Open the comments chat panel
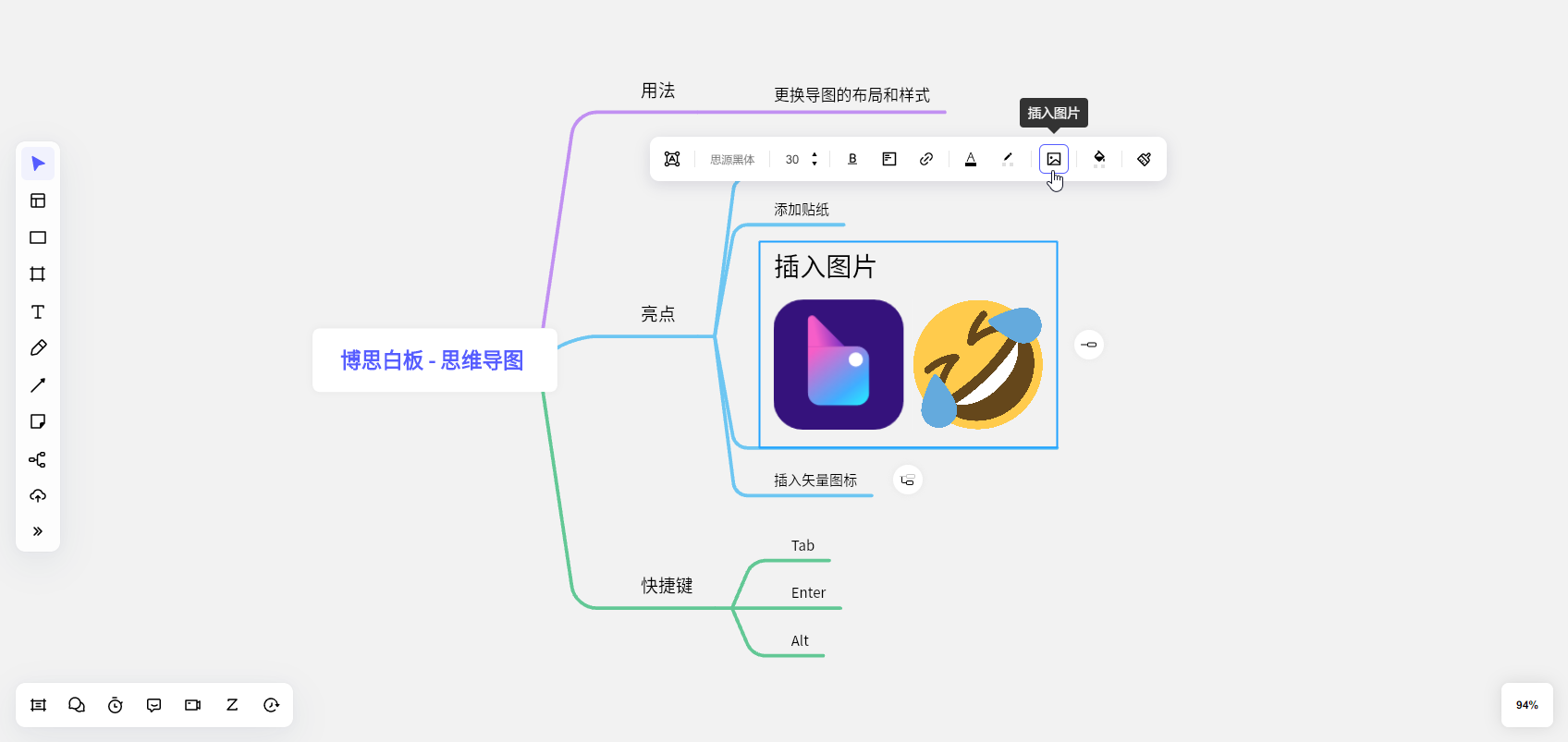The height and width of the screenshot is (742, 1568). tap(77, 705)
